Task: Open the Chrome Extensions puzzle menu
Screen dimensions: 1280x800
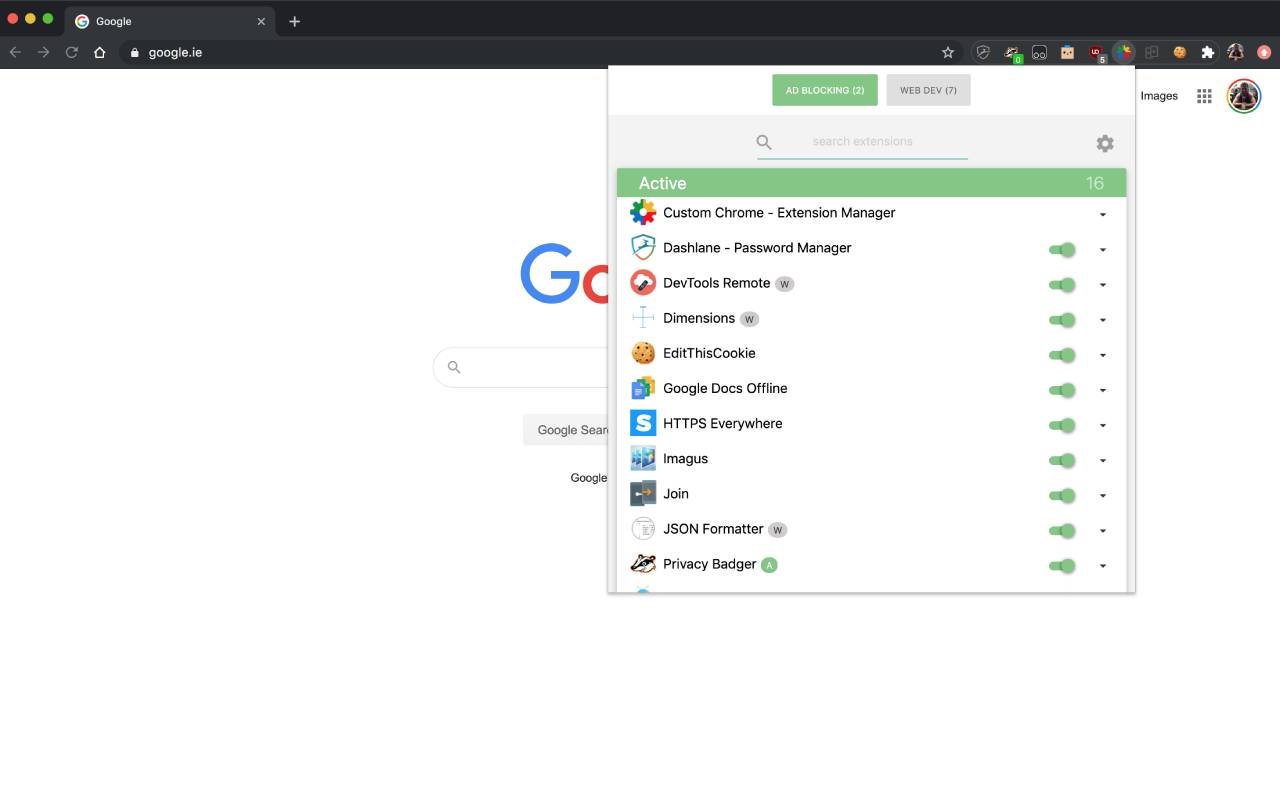Action: tap(1208, 52)
